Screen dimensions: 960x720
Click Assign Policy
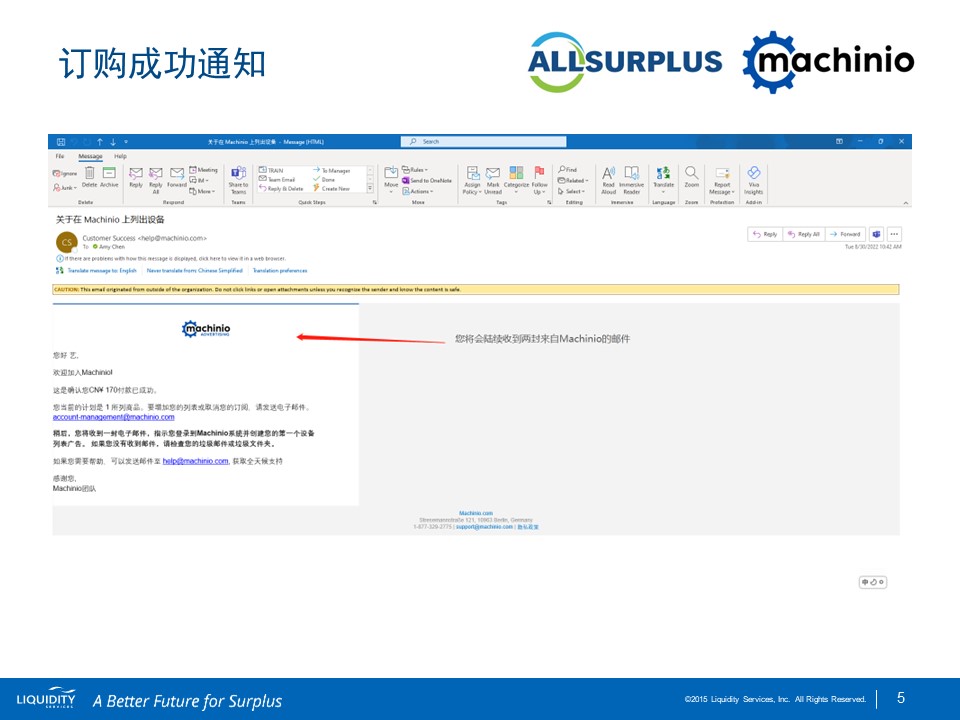472,180
